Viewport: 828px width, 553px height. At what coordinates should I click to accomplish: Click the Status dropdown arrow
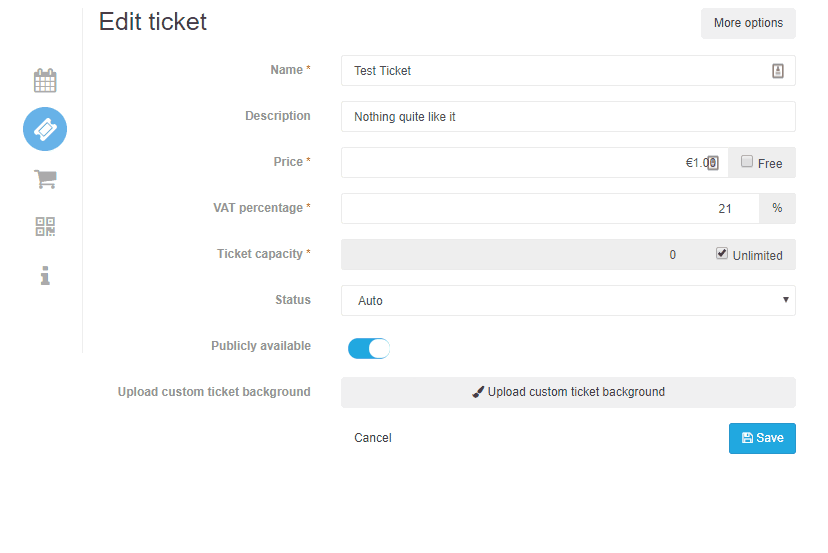786,300
